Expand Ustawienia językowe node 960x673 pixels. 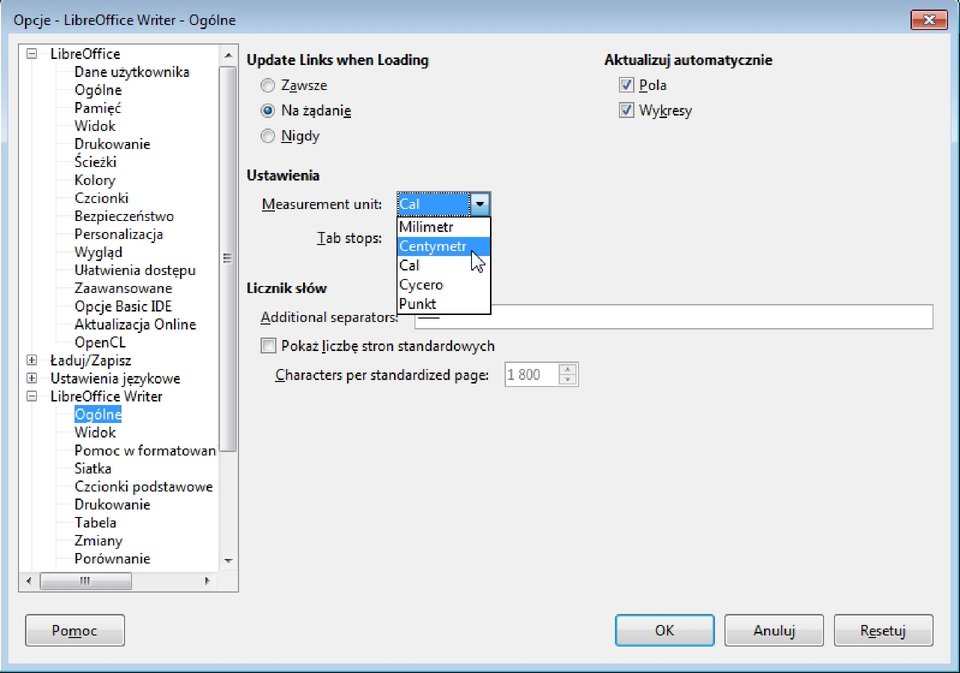tap(32, 378)
